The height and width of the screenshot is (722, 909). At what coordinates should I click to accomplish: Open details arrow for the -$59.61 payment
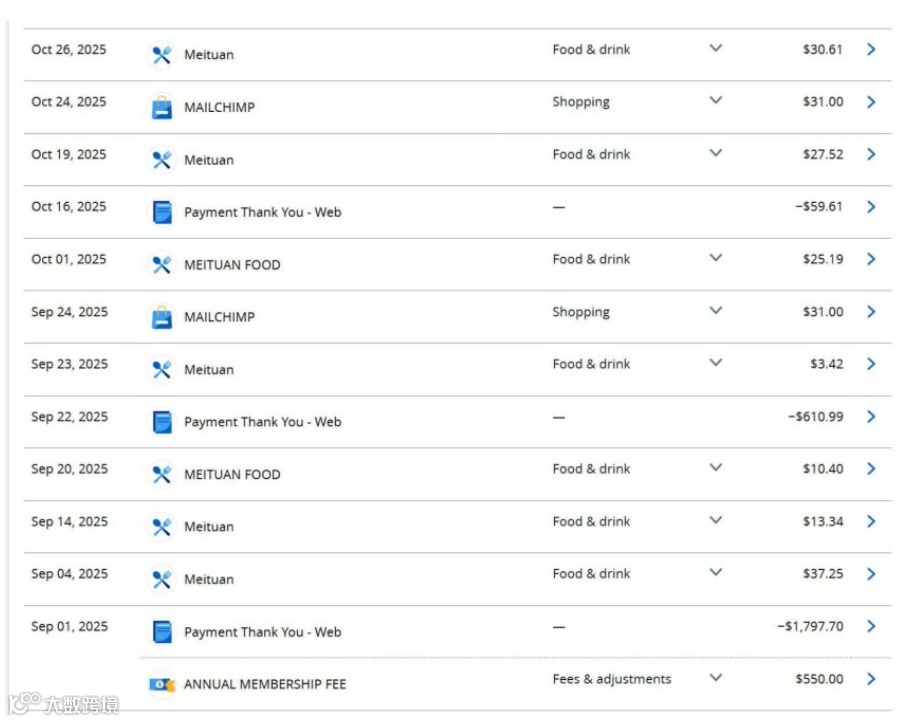[871, 207]
